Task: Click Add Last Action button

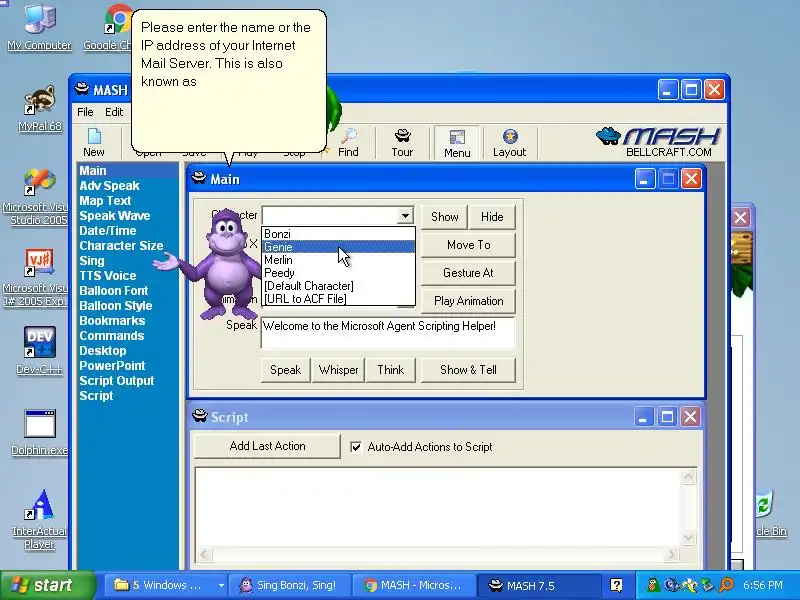Action: [267, 446]
